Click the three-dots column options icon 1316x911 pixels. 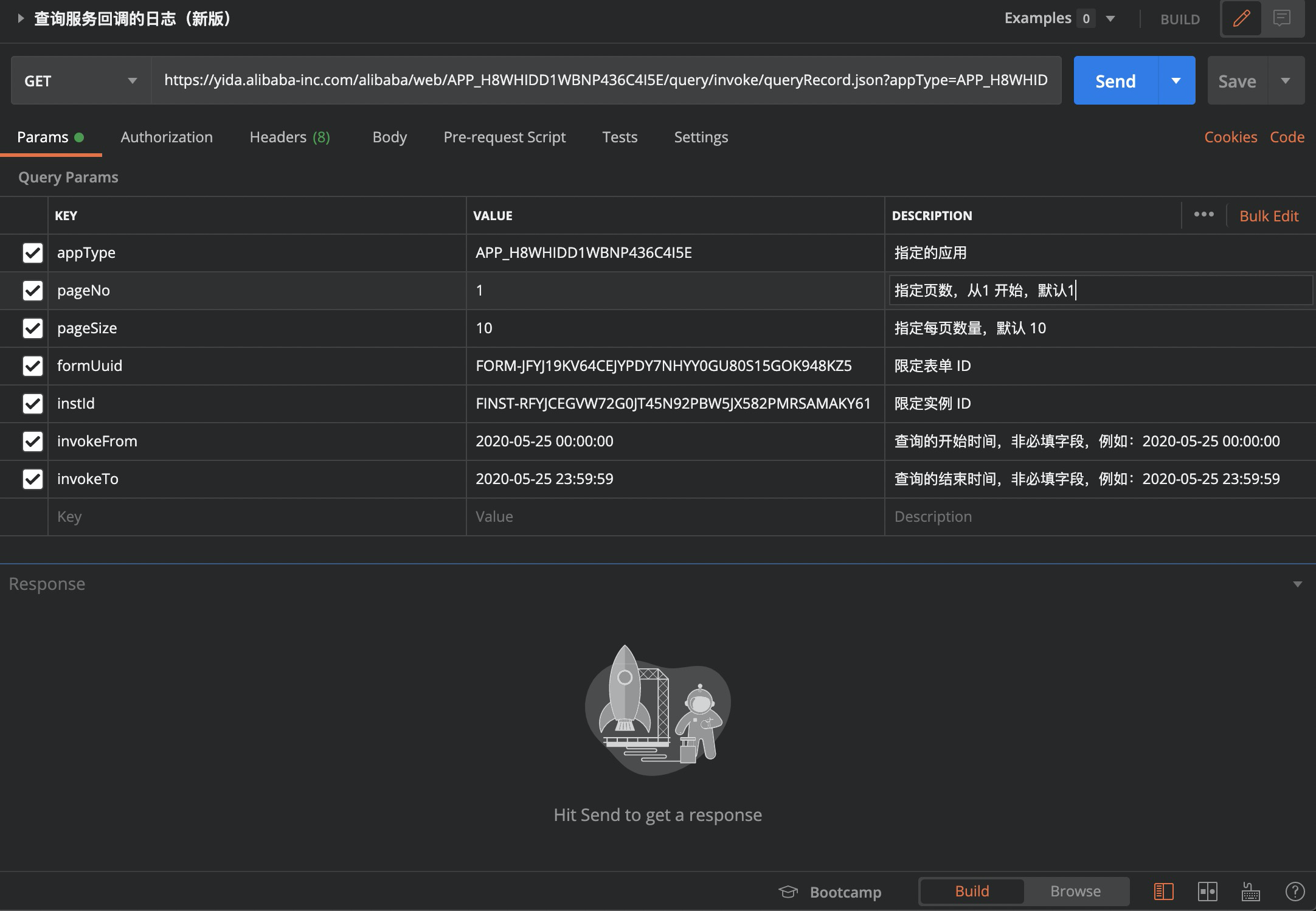pyautogui.click(x=1203, y=215)
